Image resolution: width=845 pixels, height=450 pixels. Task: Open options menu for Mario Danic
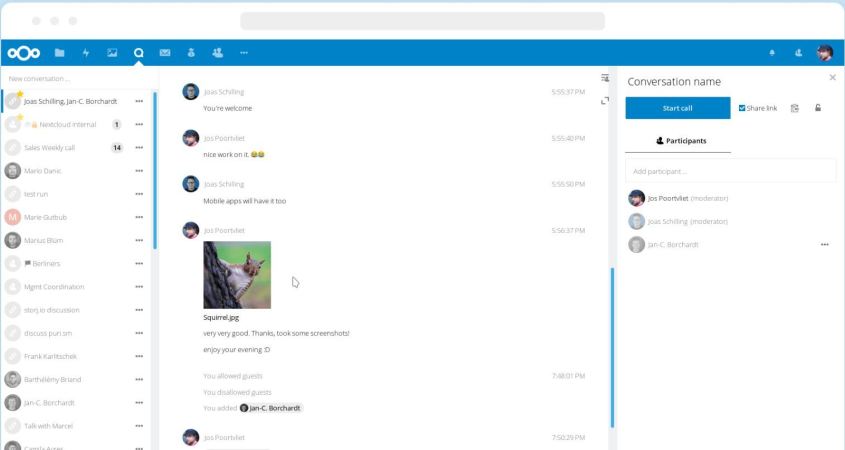pyautogui.click(x=139, y=171)
